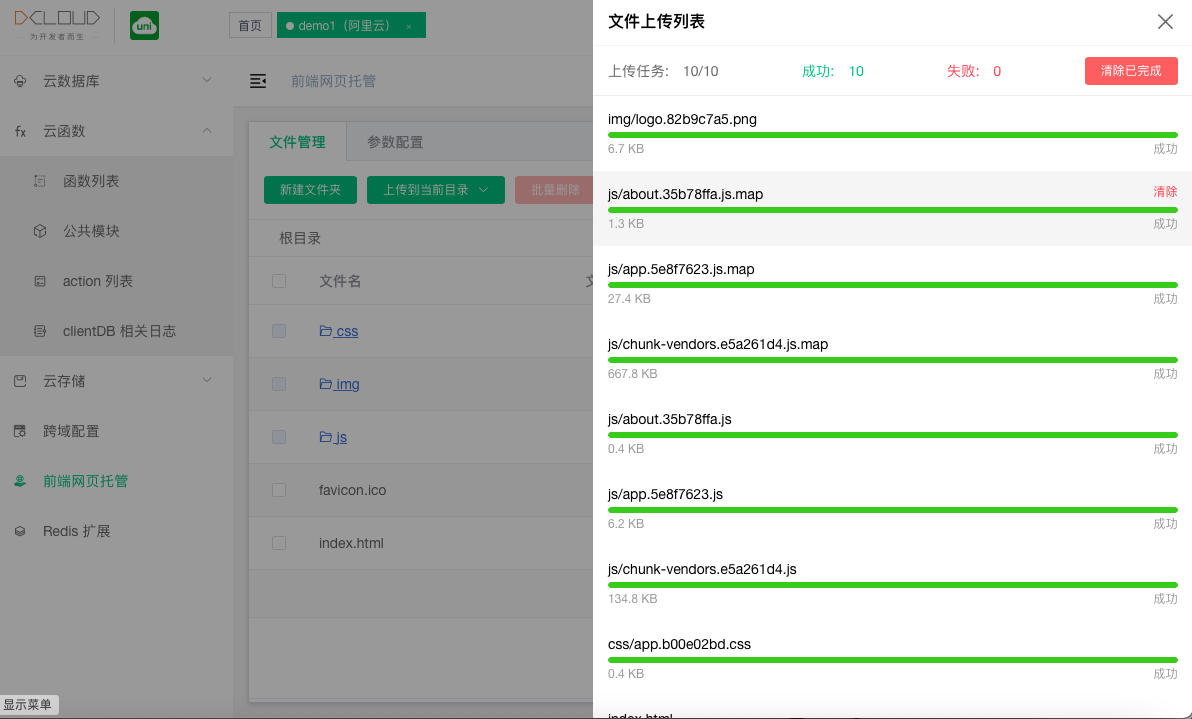Click 清除 for js/about.35b78ffa.js.map
Image resolution: width=1192 pixels, height=719 pixels.
pyautogui.click(x=1165, y=192)
